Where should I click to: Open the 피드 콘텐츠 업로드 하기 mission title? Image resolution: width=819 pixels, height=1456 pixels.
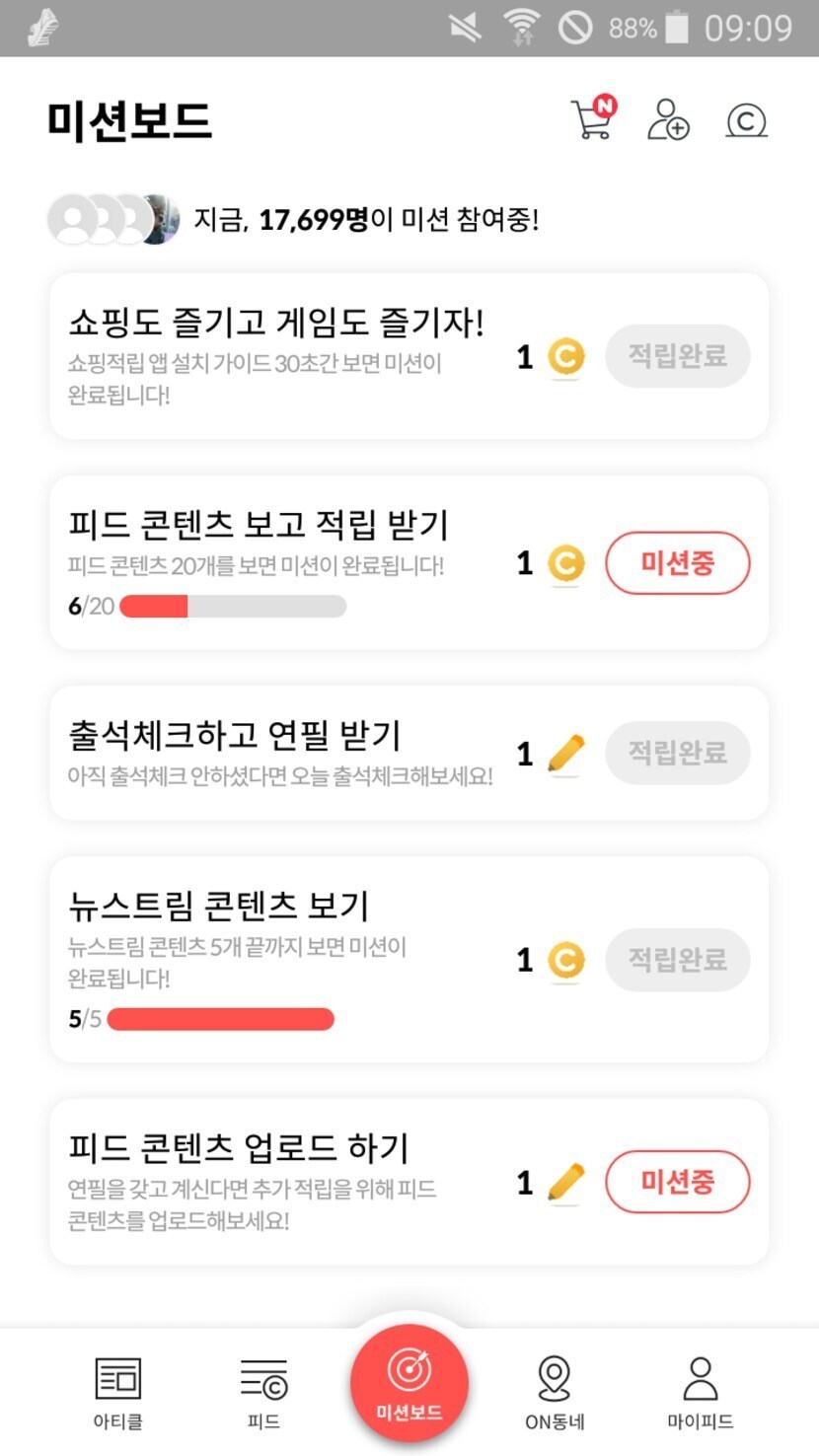point(238,1148)
